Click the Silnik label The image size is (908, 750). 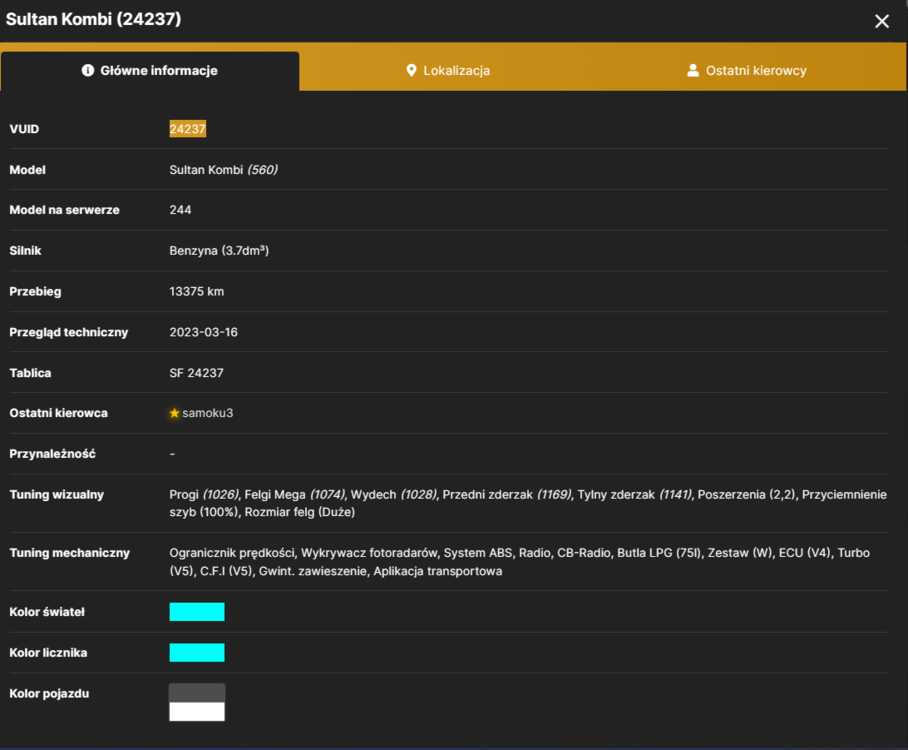pos(25,250)
